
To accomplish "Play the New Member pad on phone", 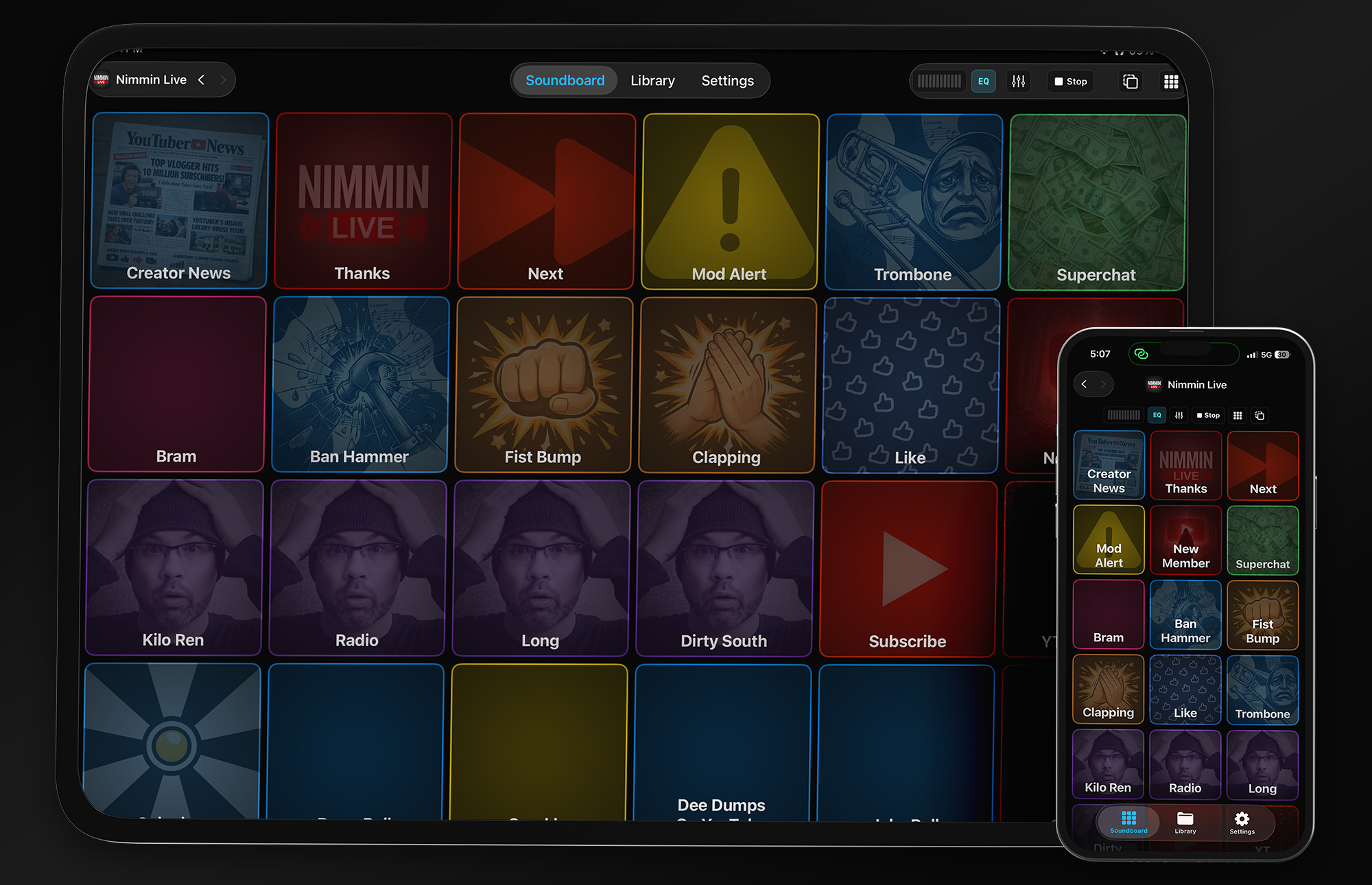I will [1185, 540].
